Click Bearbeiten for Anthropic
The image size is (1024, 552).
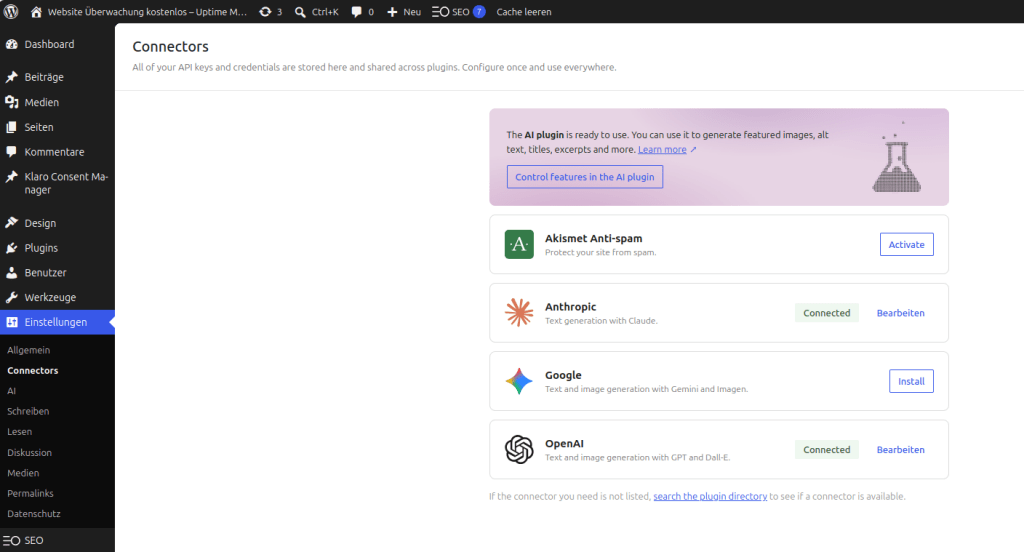[x=901, y=313]
